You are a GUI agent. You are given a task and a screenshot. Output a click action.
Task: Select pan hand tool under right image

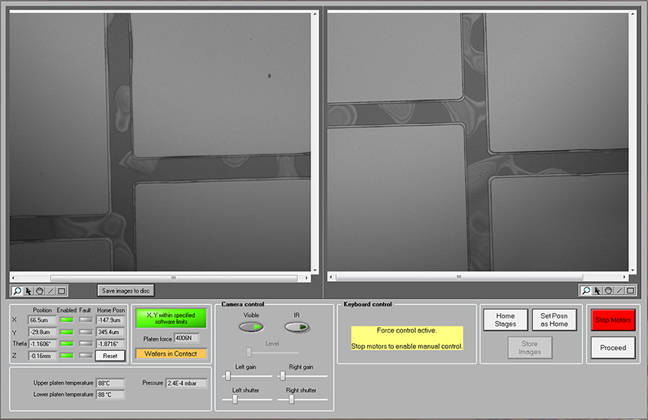coord(608,291)
